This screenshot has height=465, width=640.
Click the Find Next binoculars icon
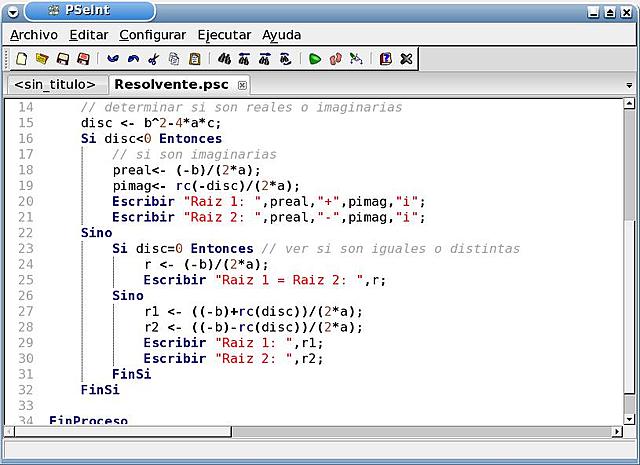point(264,59)
